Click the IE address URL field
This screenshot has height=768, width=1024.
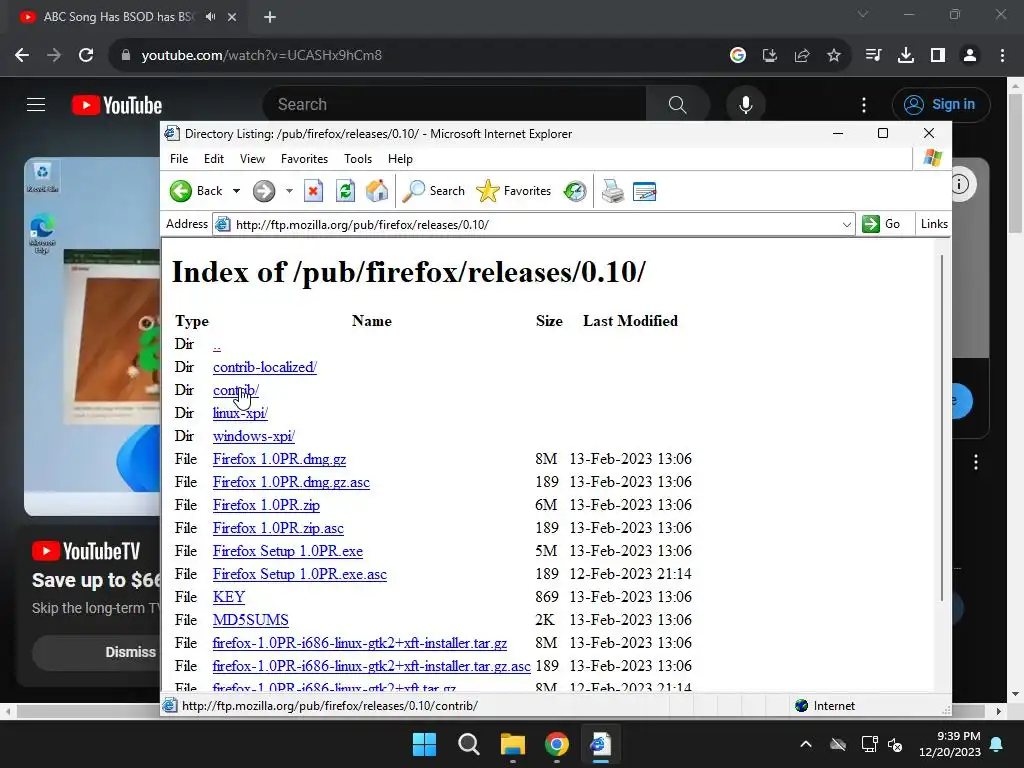coord(533,225)
